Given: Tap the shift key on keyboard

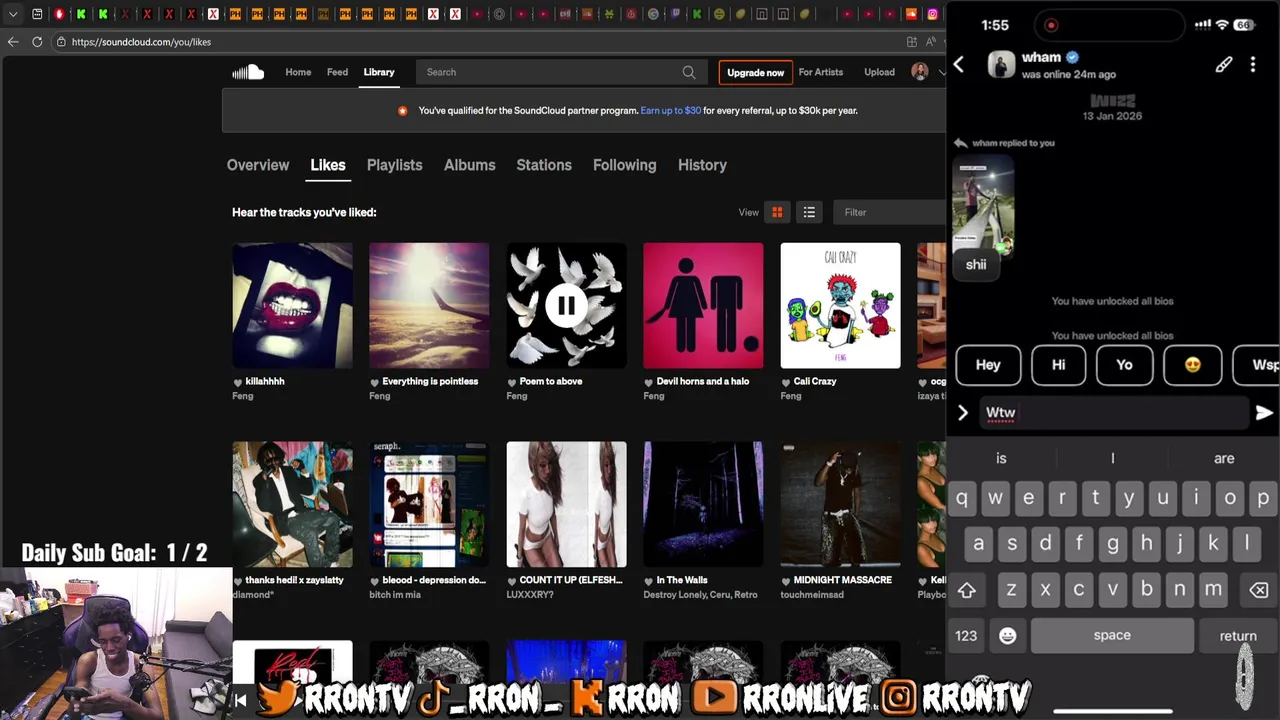Looking at the screenshot, I should (x=967, y=590).
